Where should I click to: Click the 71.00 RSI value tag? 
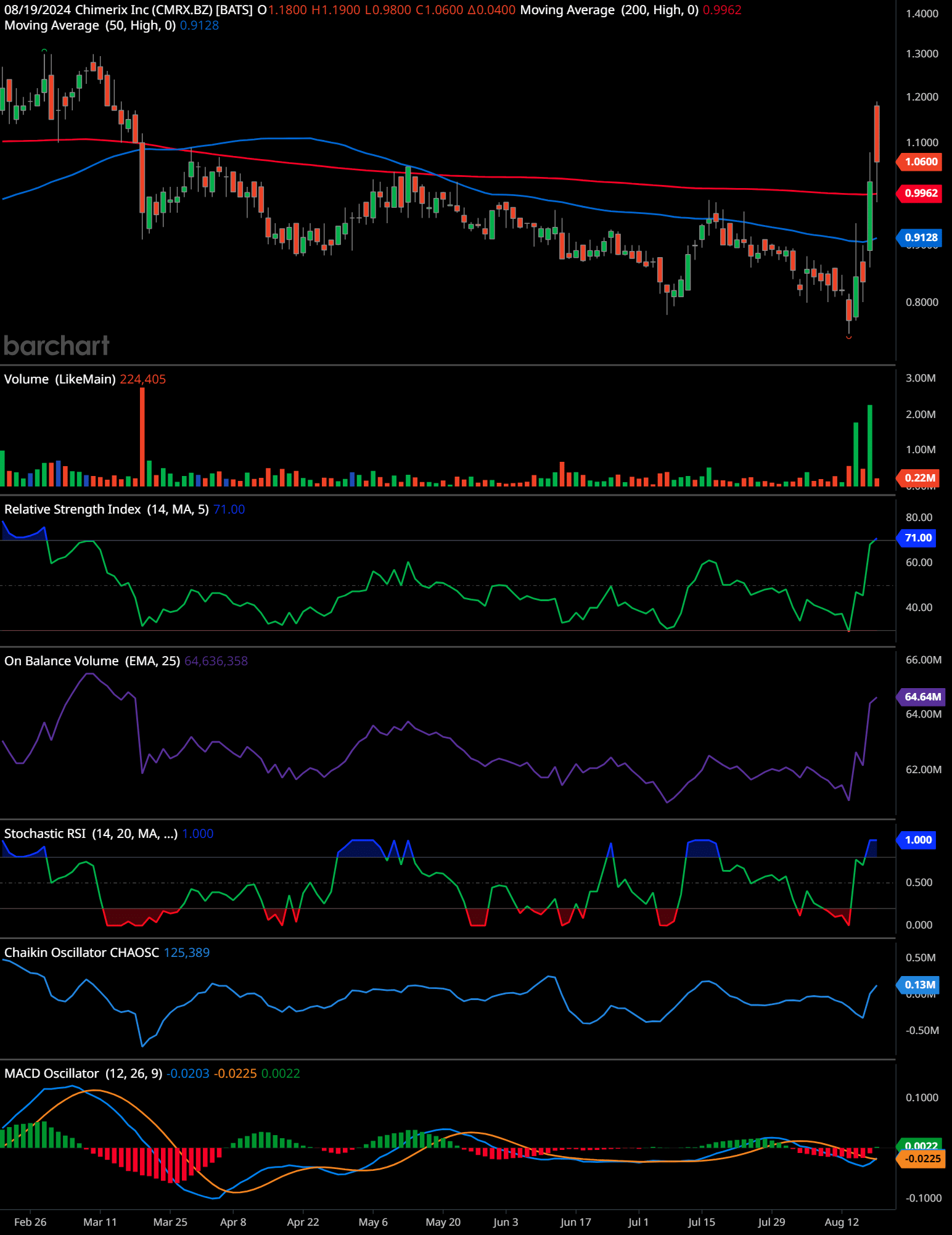(916, 538)
